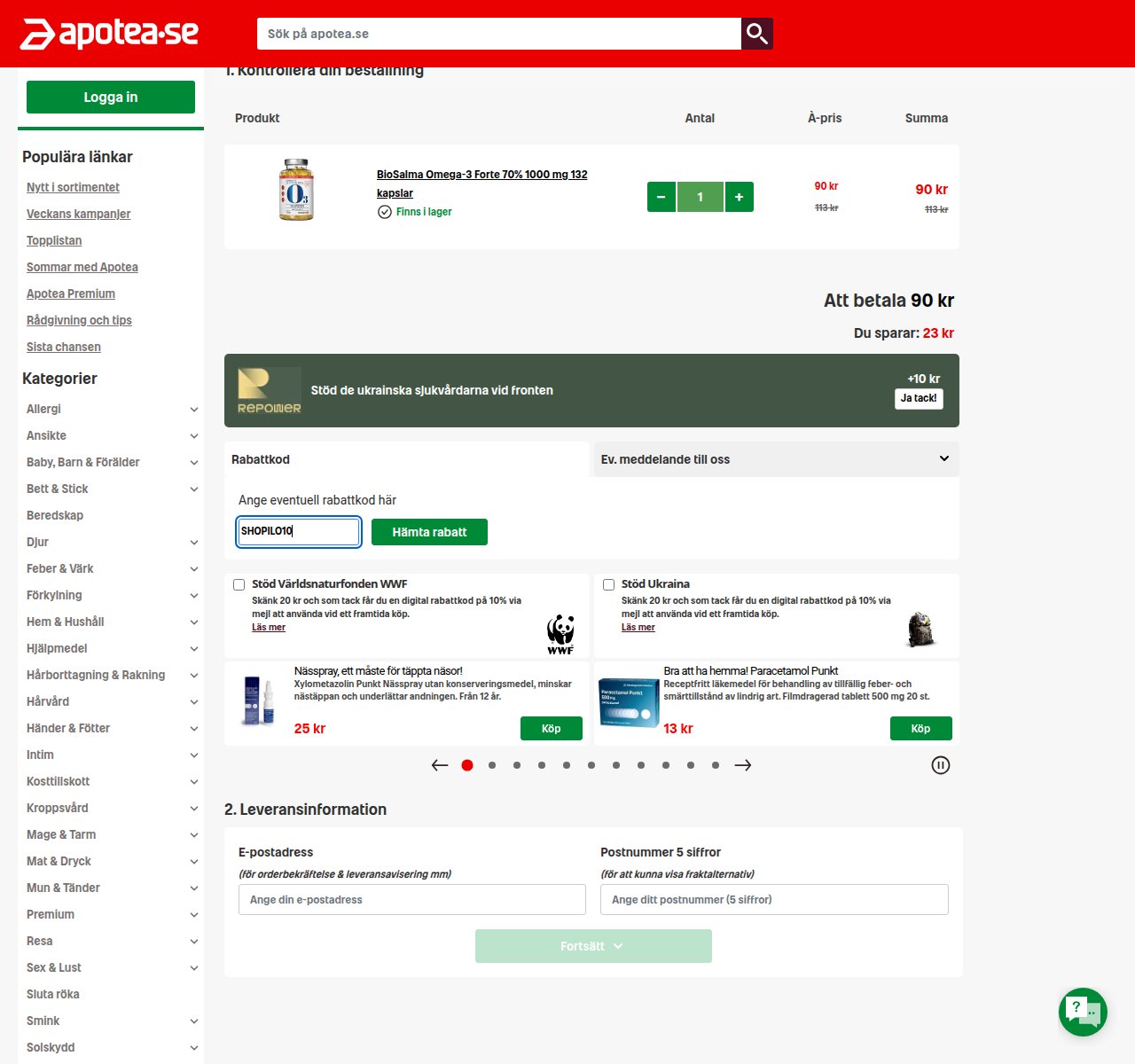Click the quantity field showing 1
This screenshot has height=1064, width=1135.
click(x=701, y=197)
